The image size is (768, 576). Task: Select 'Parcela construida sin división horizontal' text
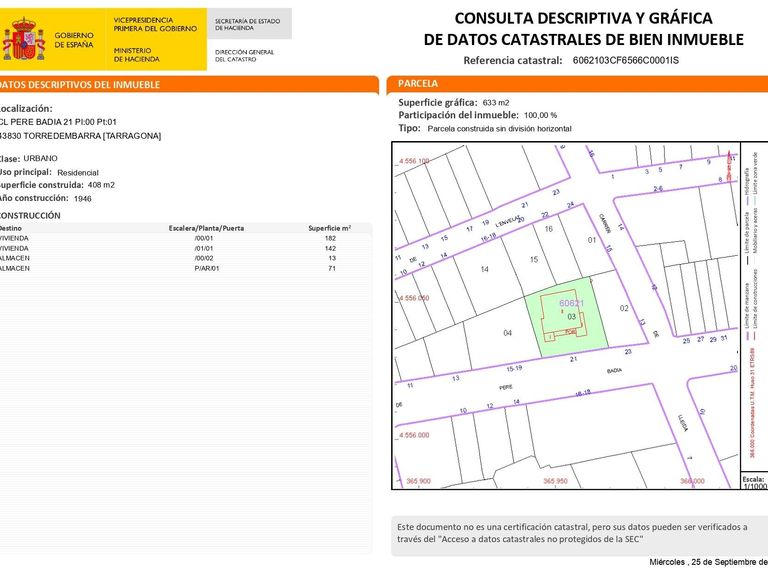point(499,129)
